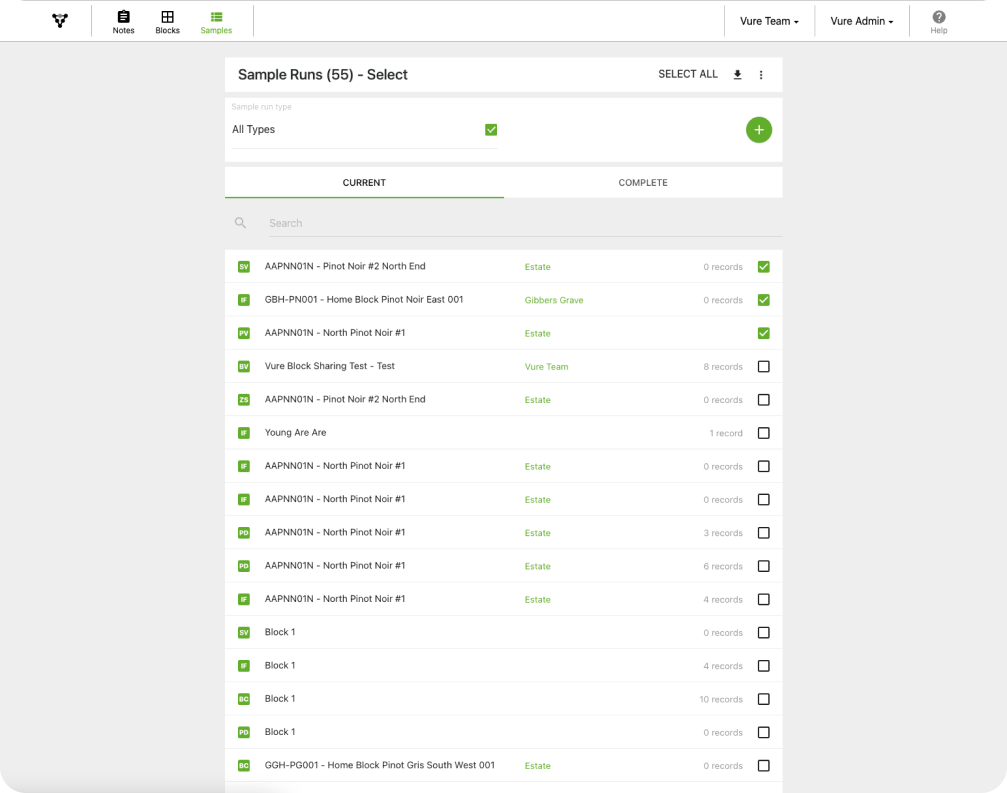Image resolution: width=1007 pixels, height=793 pixels.
Task: Open the Vure Team link in the list
Action: (x=547, y=367)
